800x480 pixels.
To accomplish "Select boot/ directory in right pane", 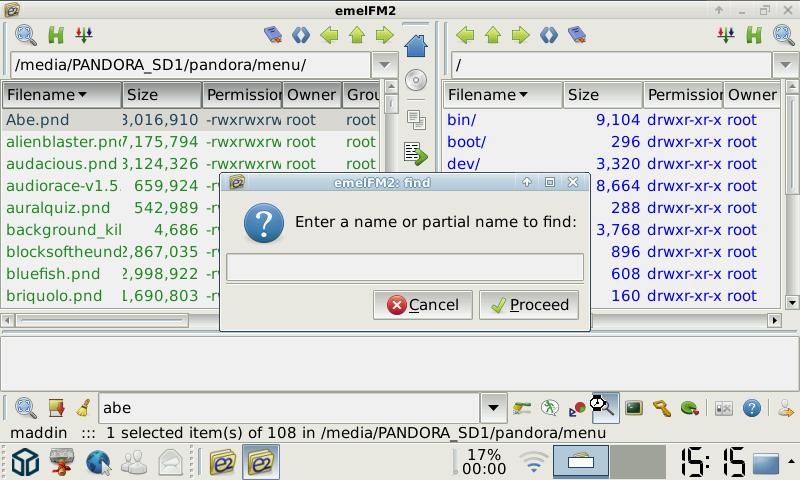I will pos(612,142).
